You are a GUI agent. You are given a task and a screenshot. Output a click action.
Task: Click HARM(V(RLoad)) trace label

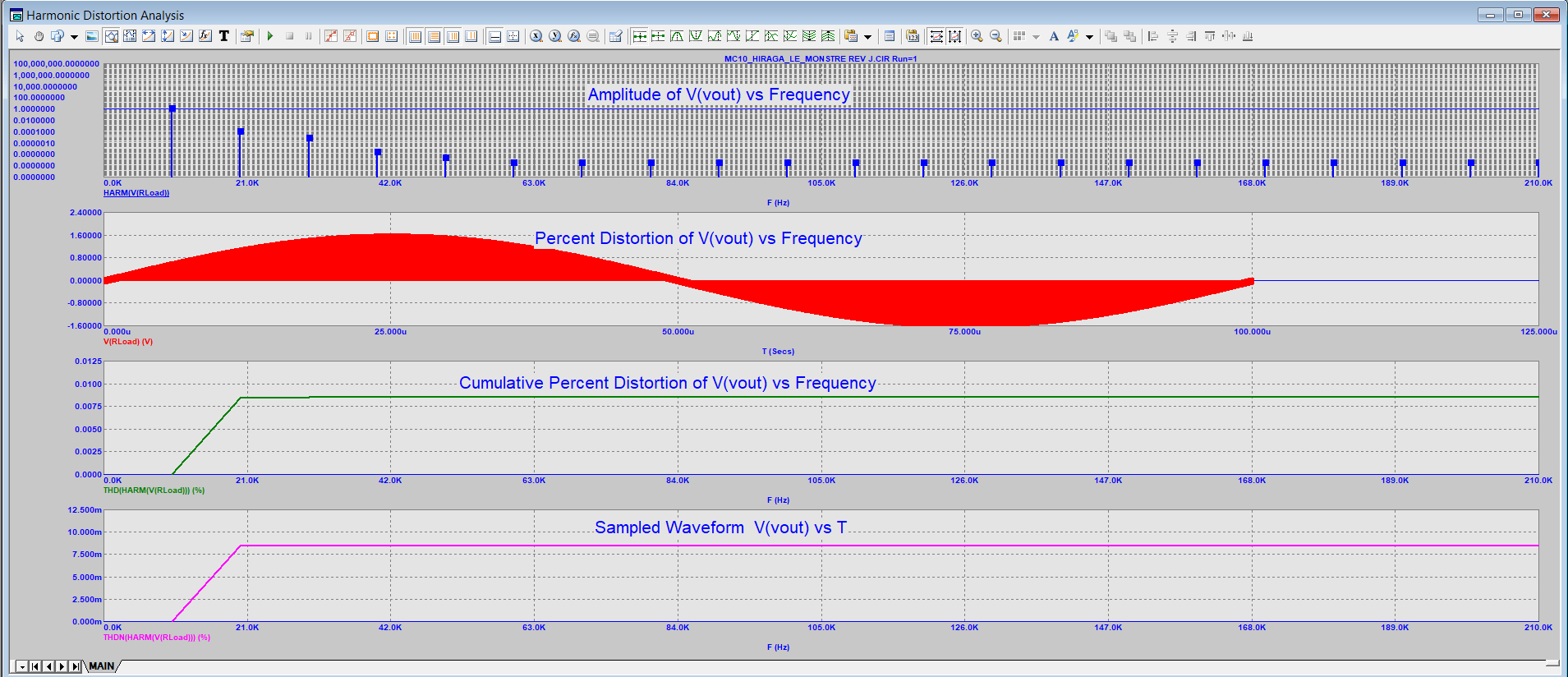136,193
